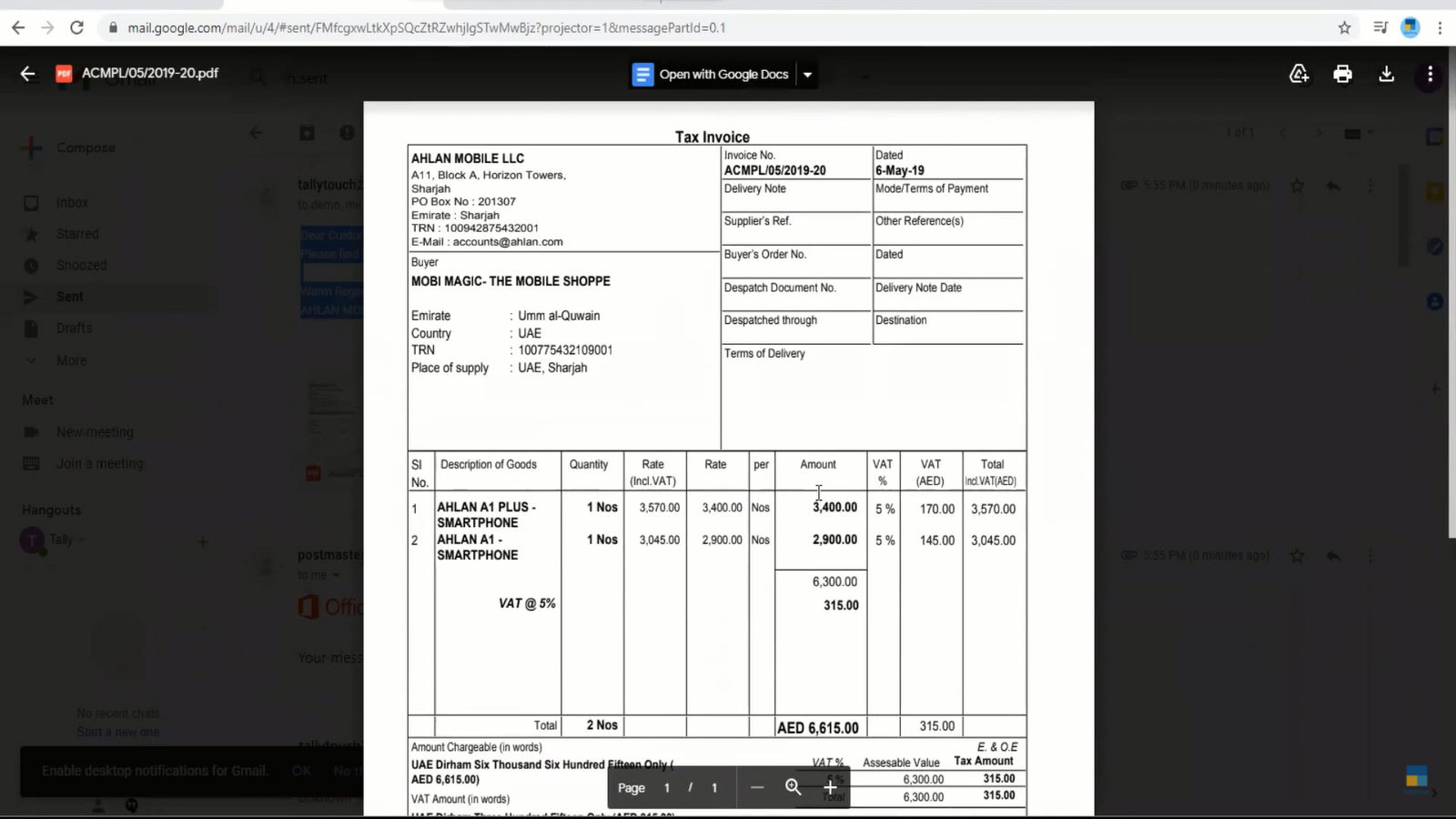
Task: Expand the More section in the sidebar
Action: click(72, 360)
